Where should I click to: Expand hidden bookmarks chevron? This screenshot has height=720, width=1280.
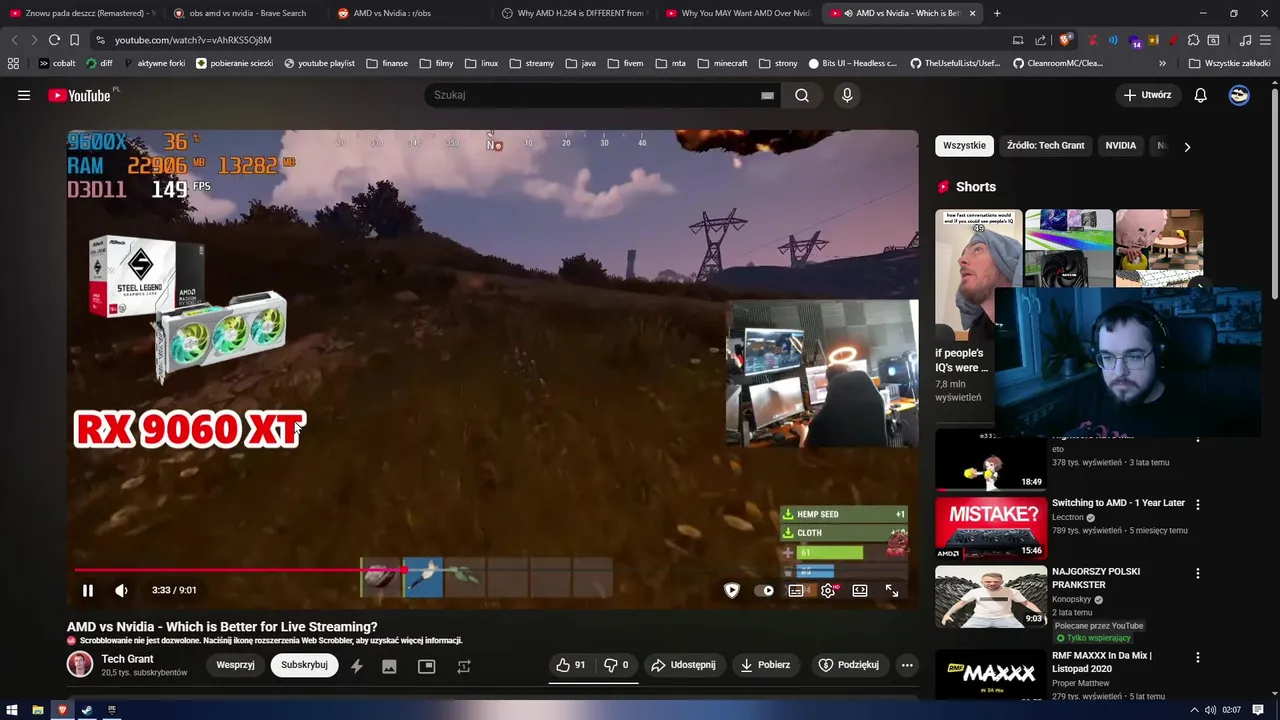coord(1162,63)
